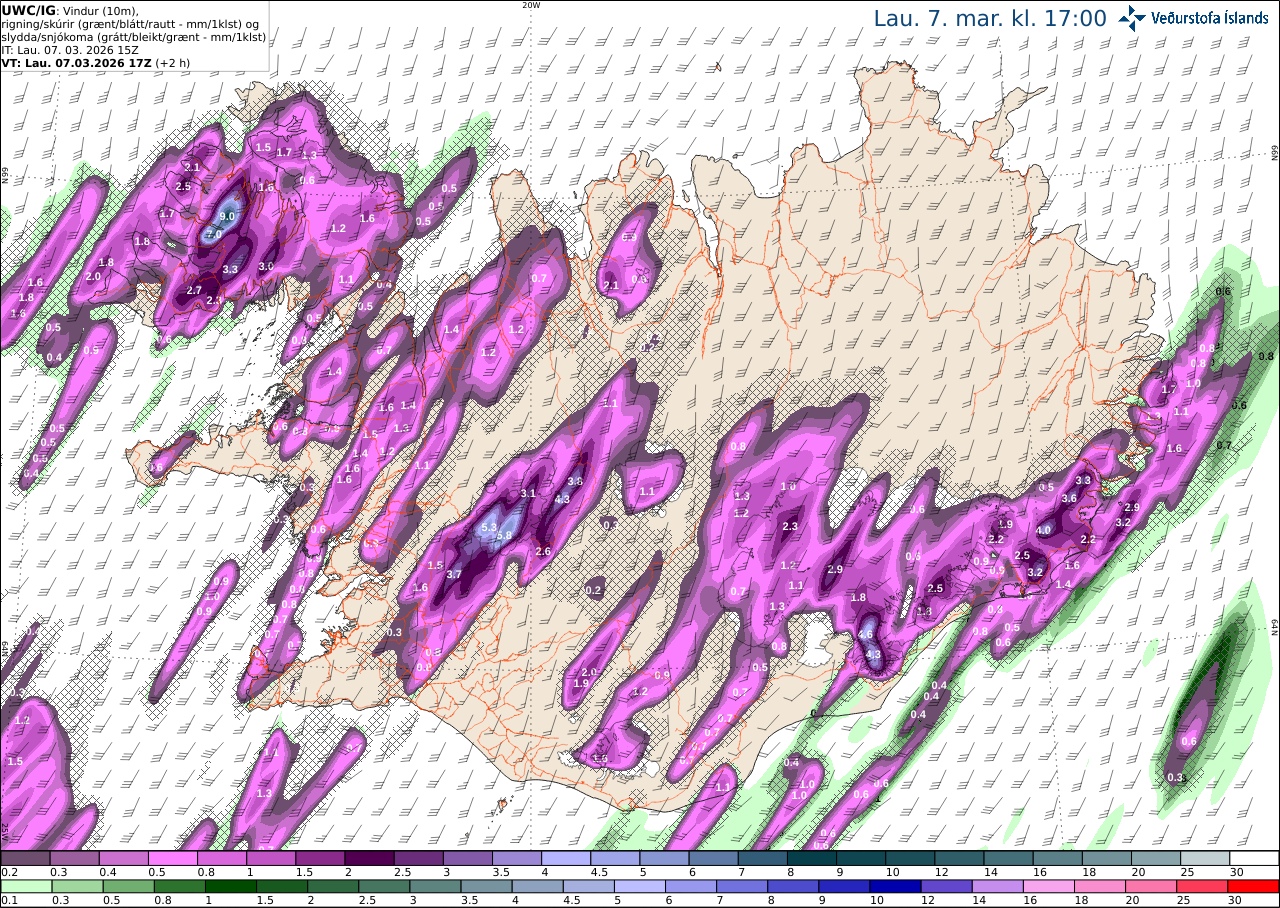
Task: Click palest green bottom-scale swatch at 0.1
Action: point(25,886)
